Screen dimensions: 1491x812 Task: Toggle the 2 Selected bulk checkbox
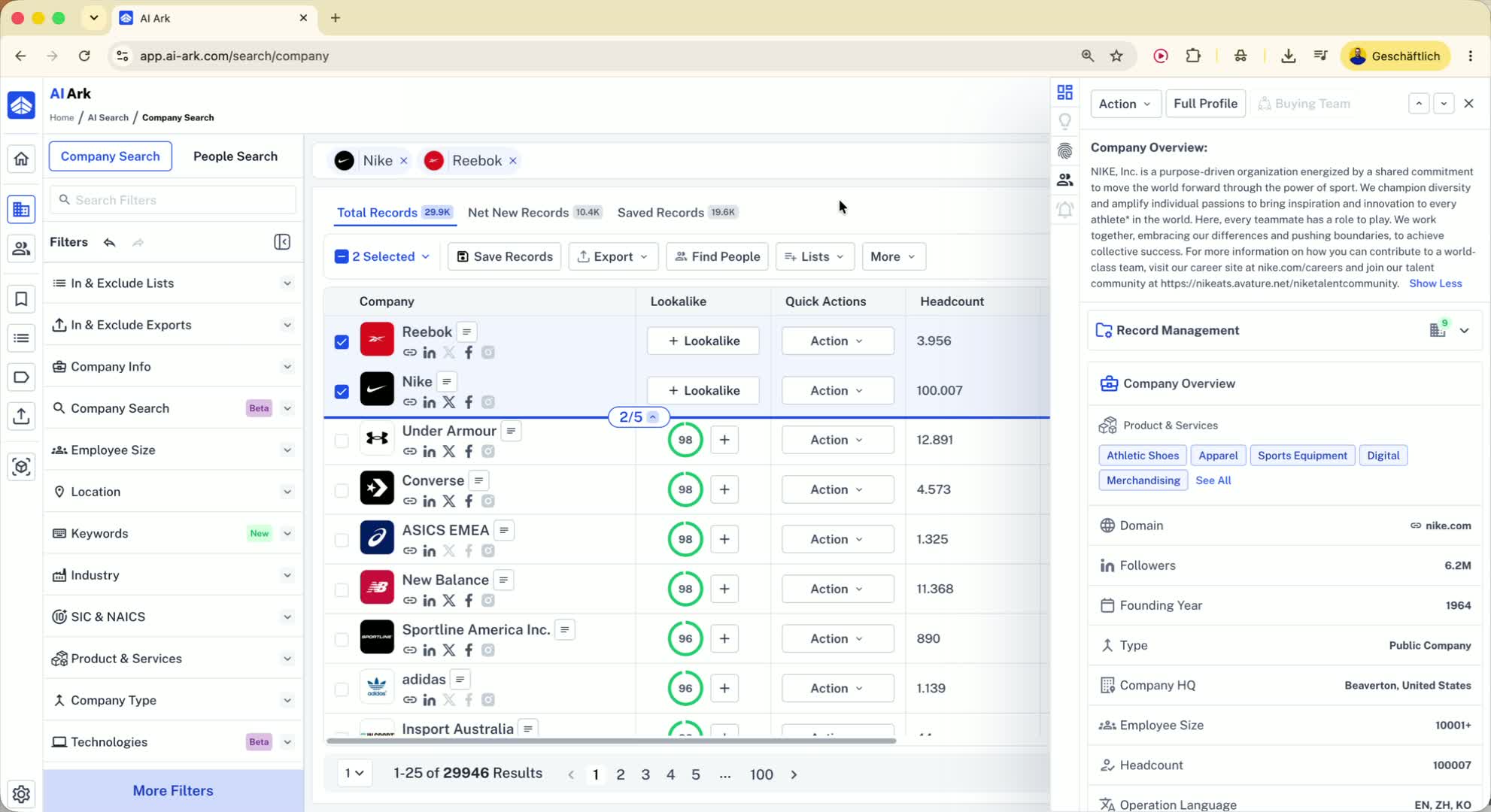pos(342,256)
